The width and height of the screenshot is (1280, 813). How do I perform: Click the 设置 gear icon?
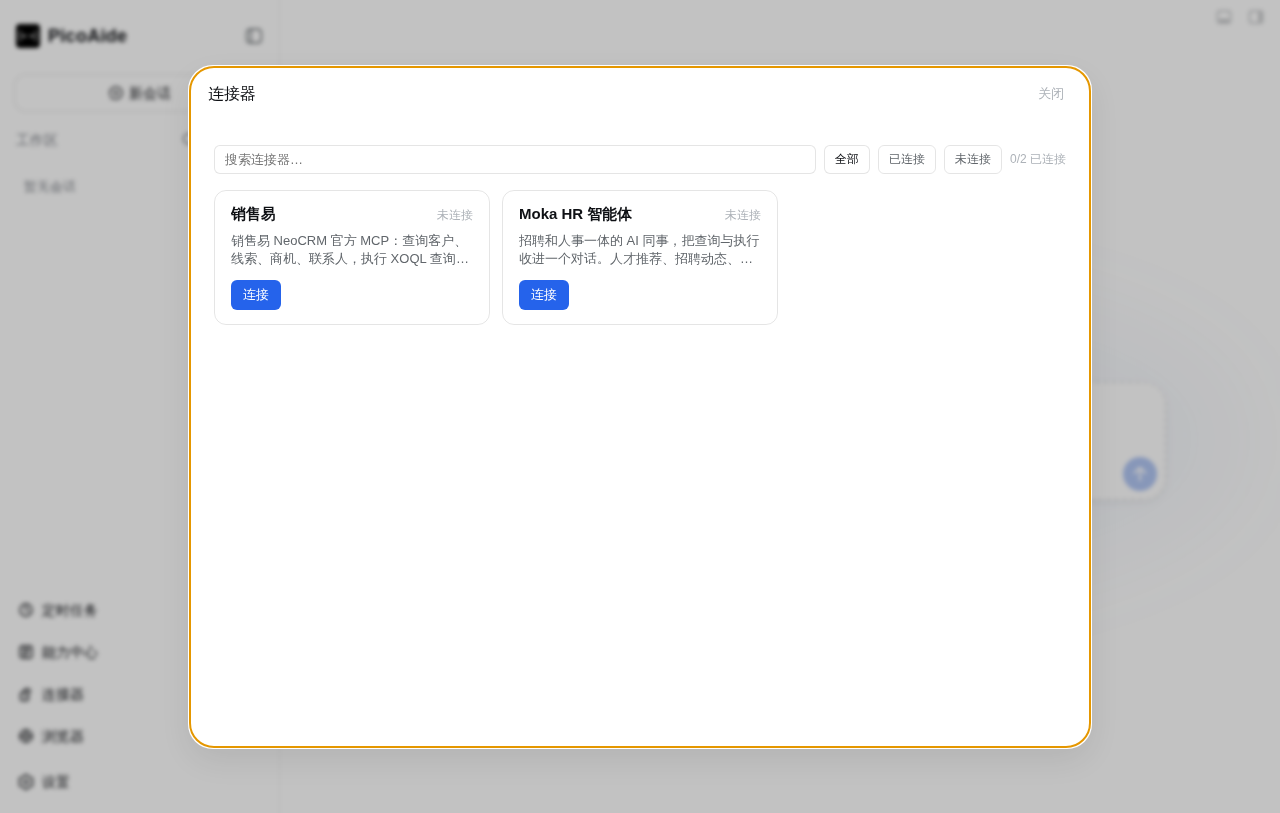[x=26, y=782]
